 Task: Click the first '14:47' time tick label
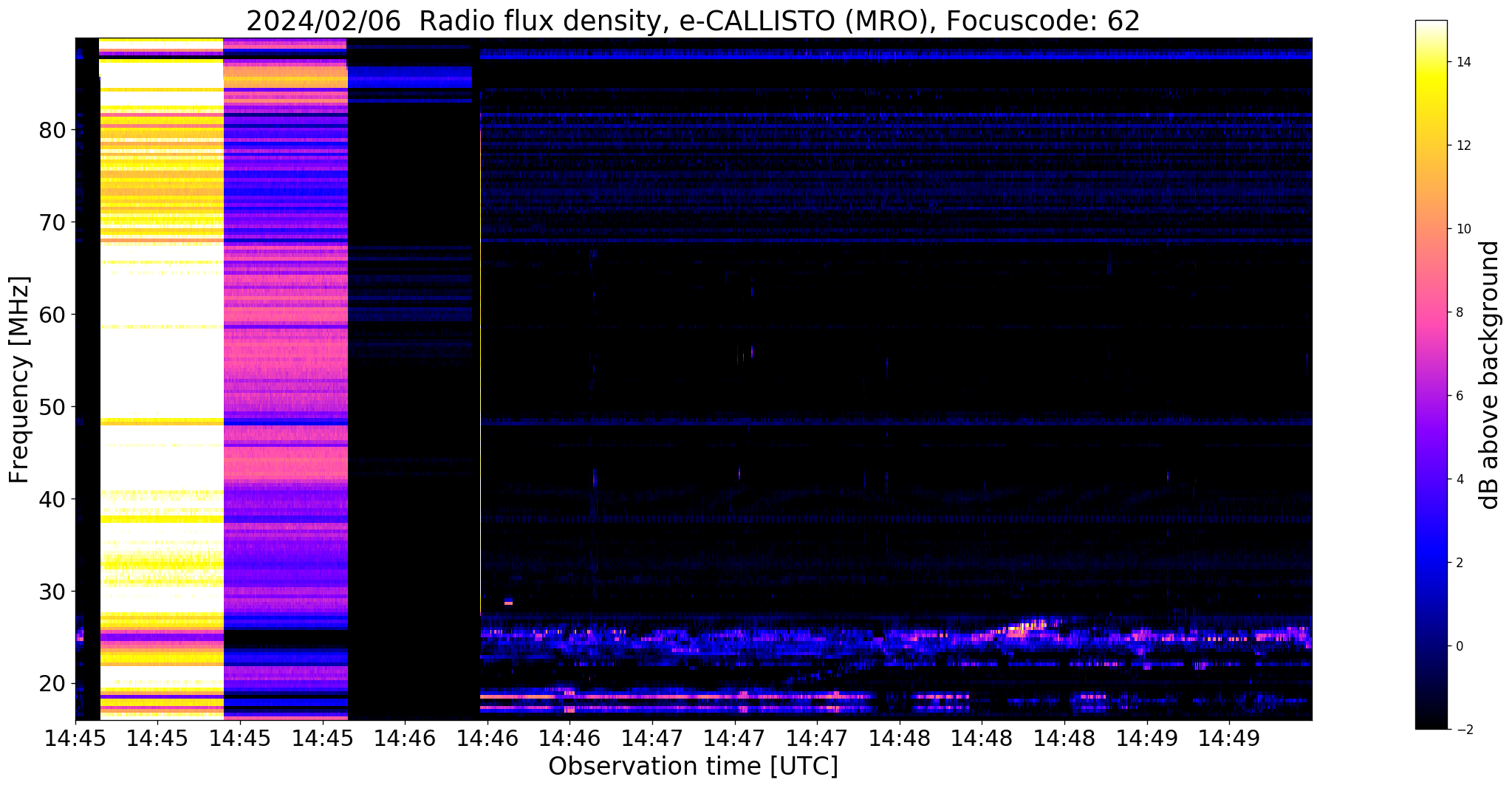pyautogui.click(x=651, y=737)
